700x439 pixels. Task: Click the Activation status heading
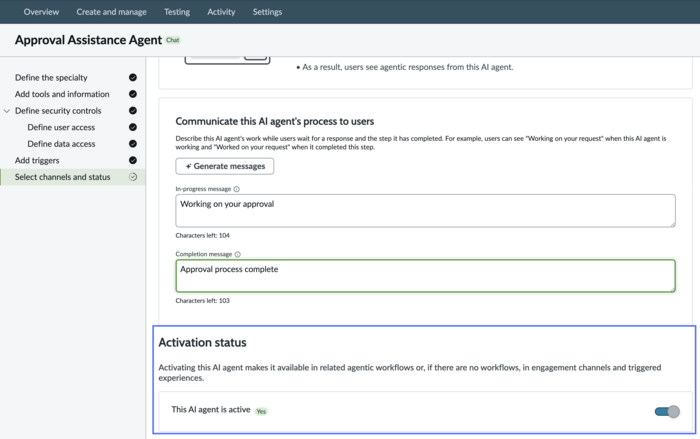point(202,343)
